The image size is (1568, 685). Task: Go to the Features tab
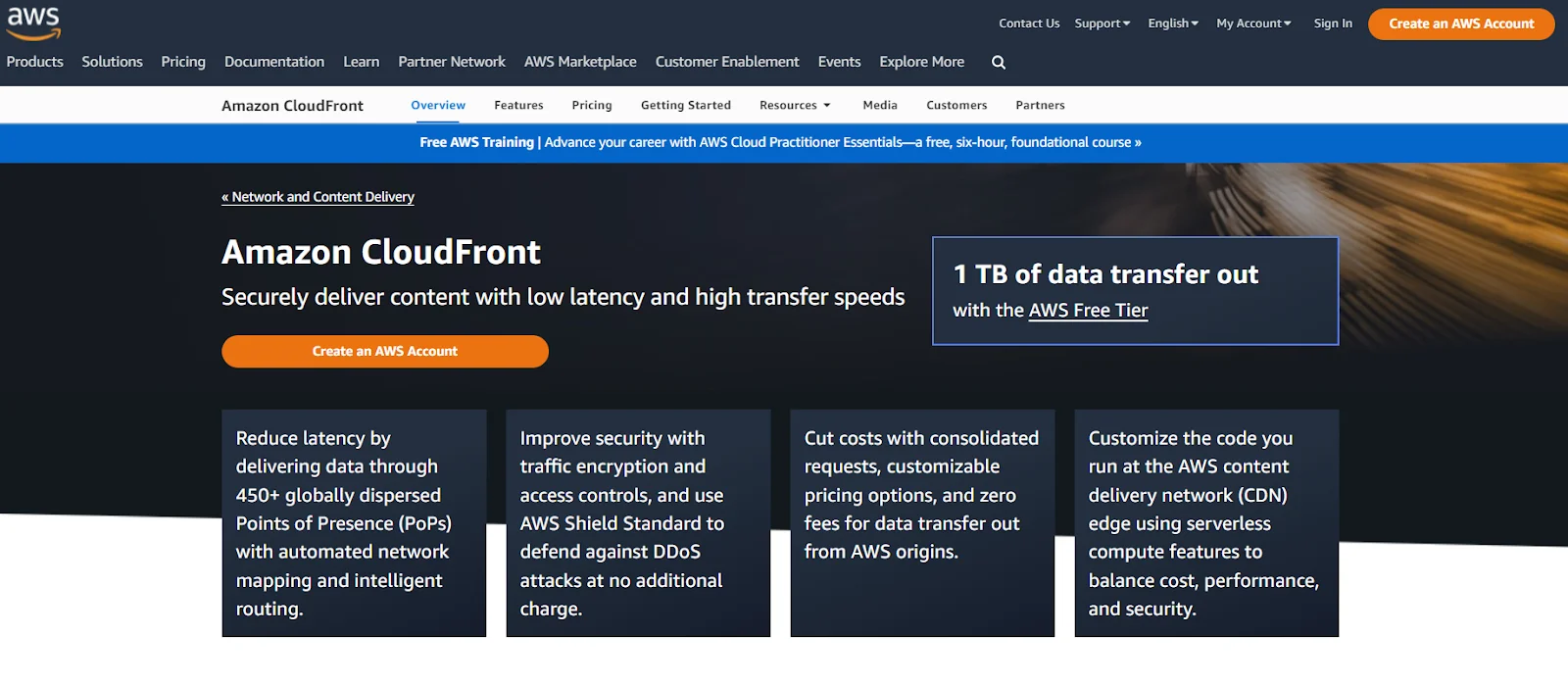[x=518, y=105]
